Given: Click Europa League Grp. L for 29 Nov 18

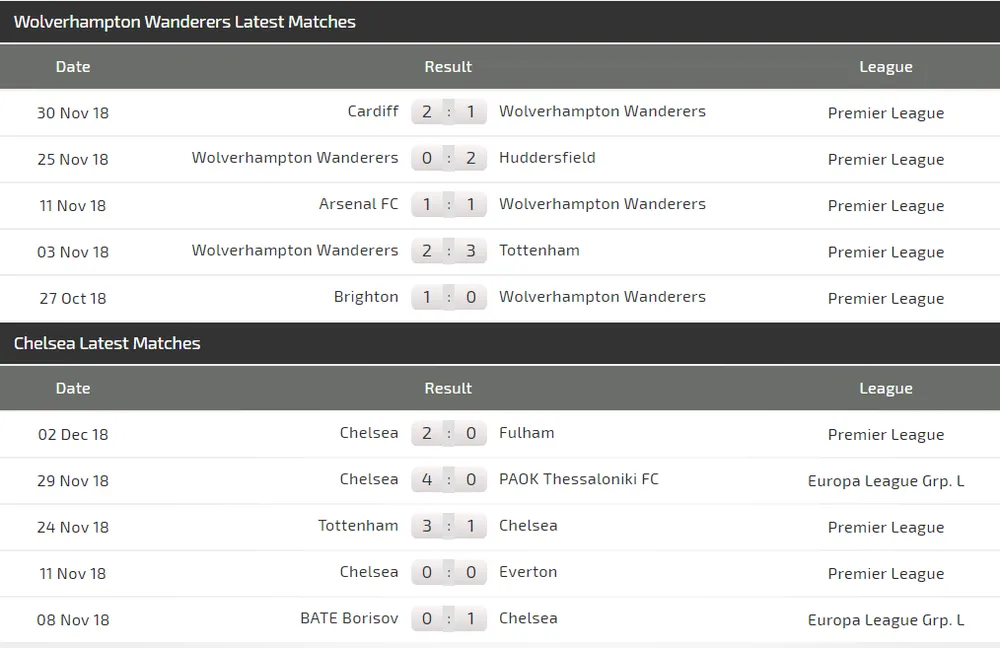Looking at the screenshot, I should click(x=885, y=481).
